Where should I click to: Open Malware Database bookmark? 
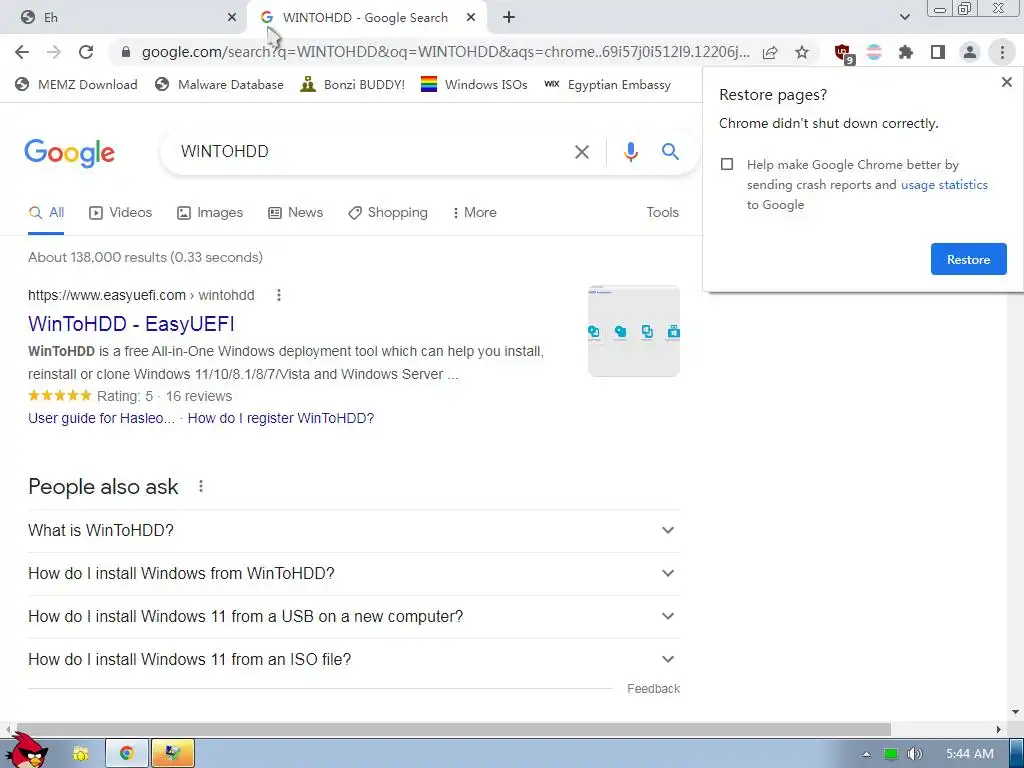click(219, 85)
